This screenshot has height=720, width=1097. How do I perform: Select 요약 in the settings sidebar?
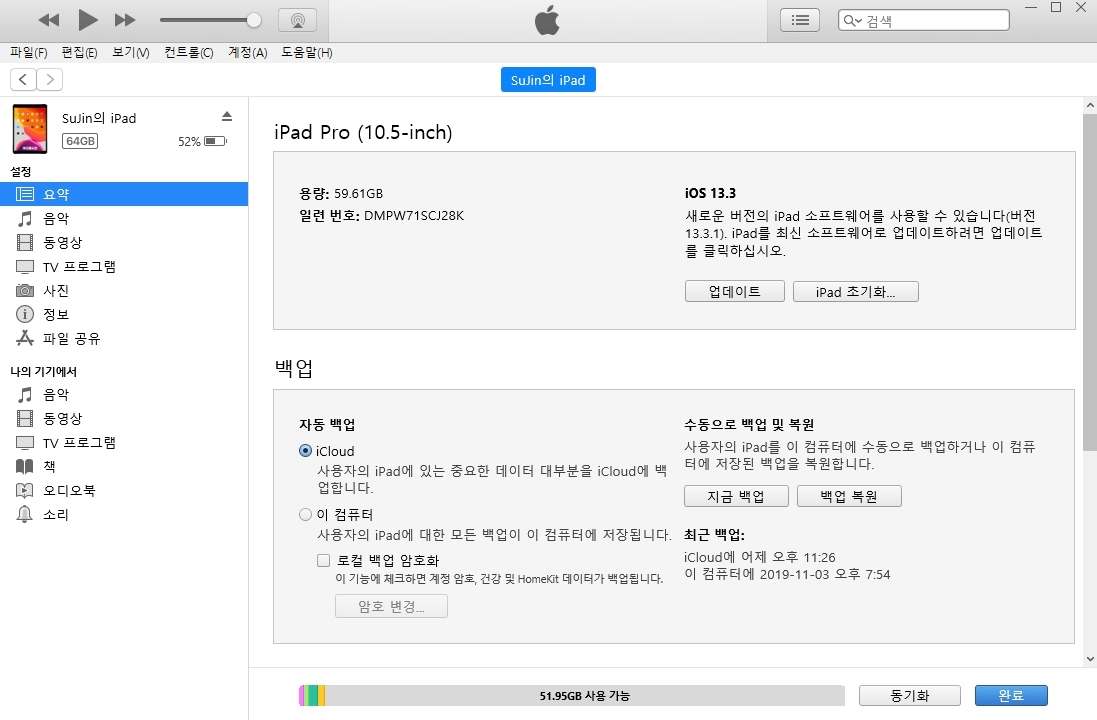(124, 194)
